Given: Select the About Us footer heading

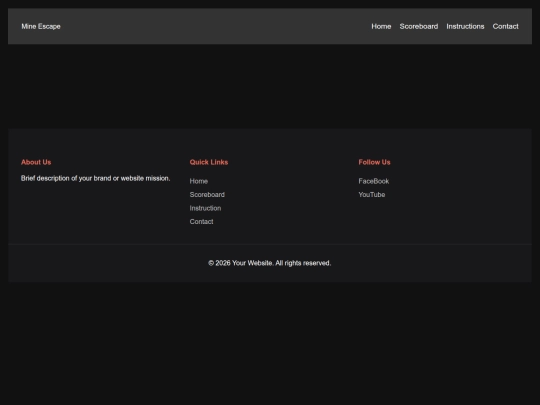Looking at the screenshot, I should pos(36,162).
